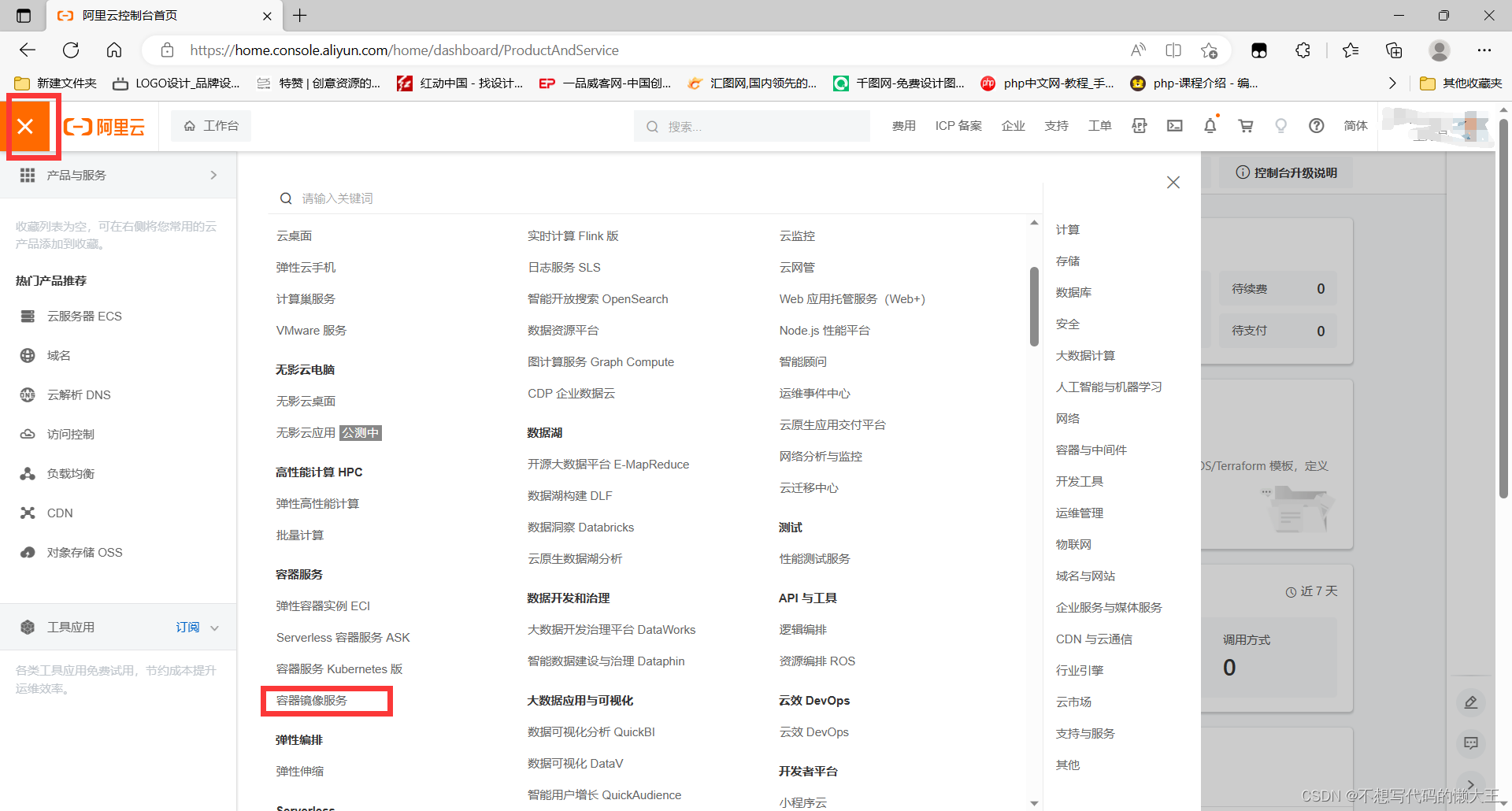Click the 产品与服务 grid icon
The width and height of the screenshot is (1512, 811).
[x=28, y=175]
